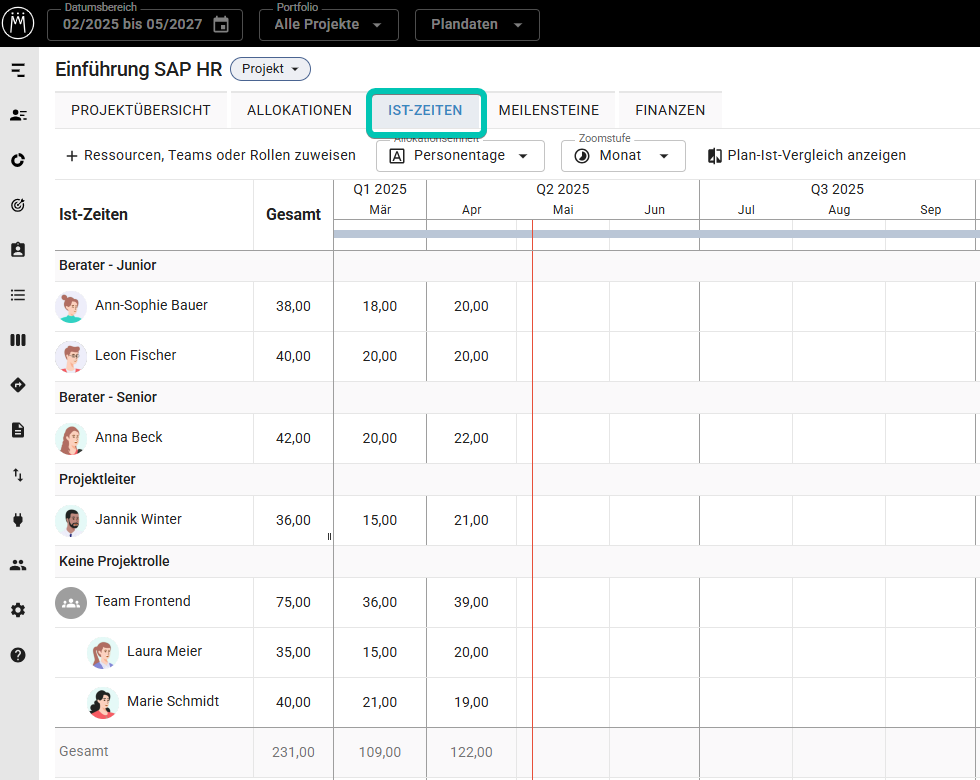980x780 pixels.
Task: Click the Team Frontend row label
Action: pyautogui.click(x=142, y=601)
